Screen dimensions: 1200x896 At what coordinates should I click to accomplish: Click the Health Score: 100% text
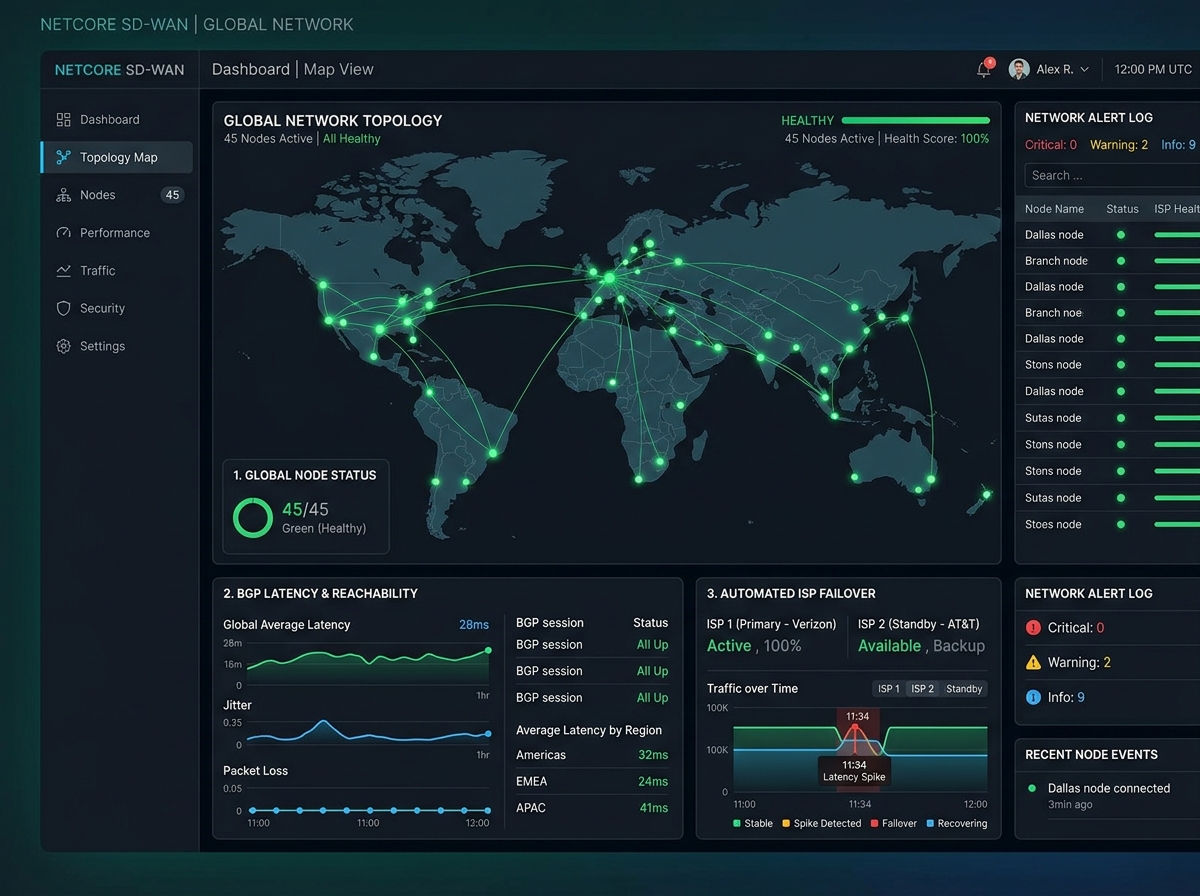pos(937,139)
